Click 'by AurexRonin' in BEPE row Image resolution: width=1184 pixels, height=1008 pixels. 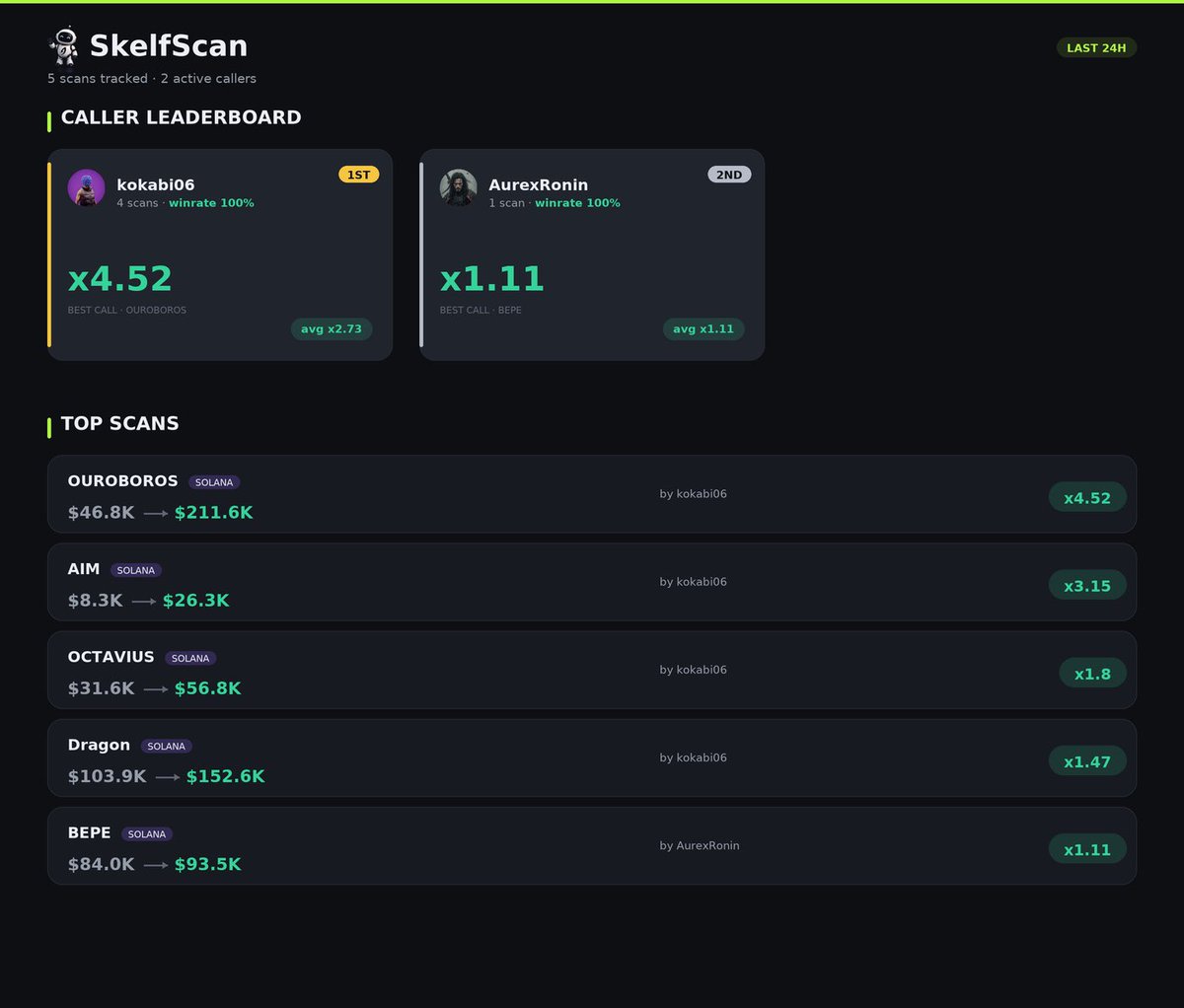(x=700, y=845)
